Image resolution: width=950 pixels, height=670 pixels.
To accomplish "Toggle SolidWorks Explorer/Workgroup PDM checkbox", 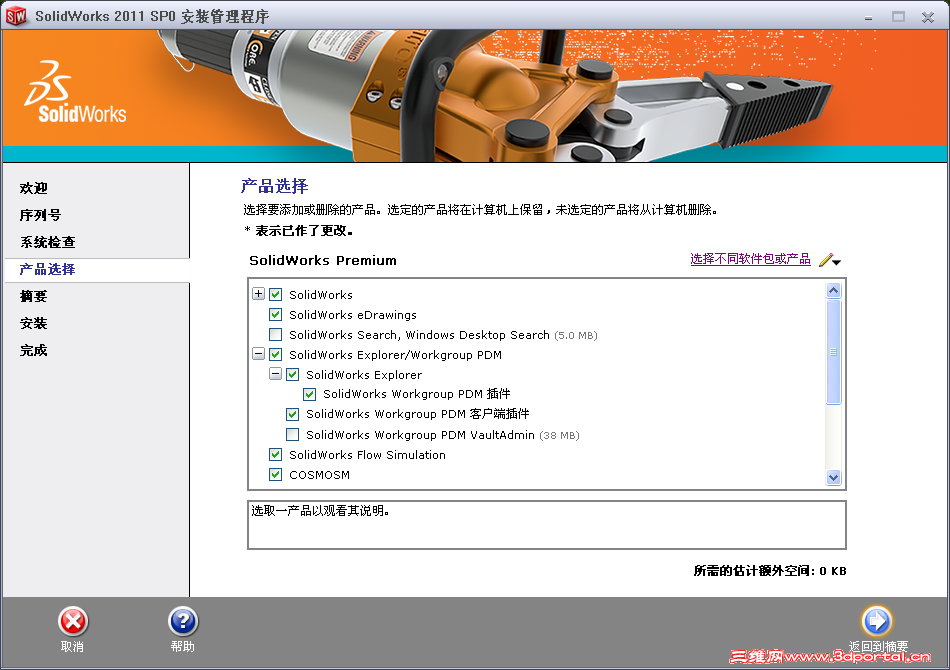I will pos(276,354).
